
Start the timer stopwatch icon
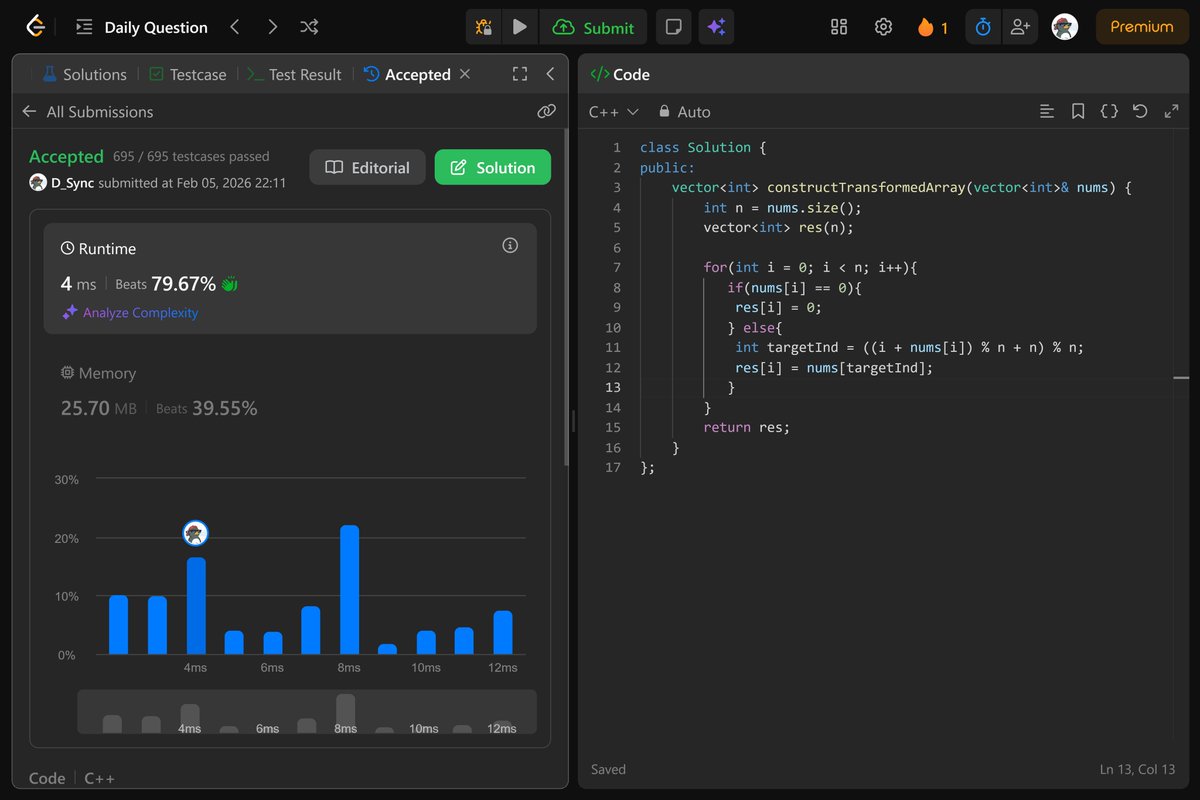[x=983, y=27]
